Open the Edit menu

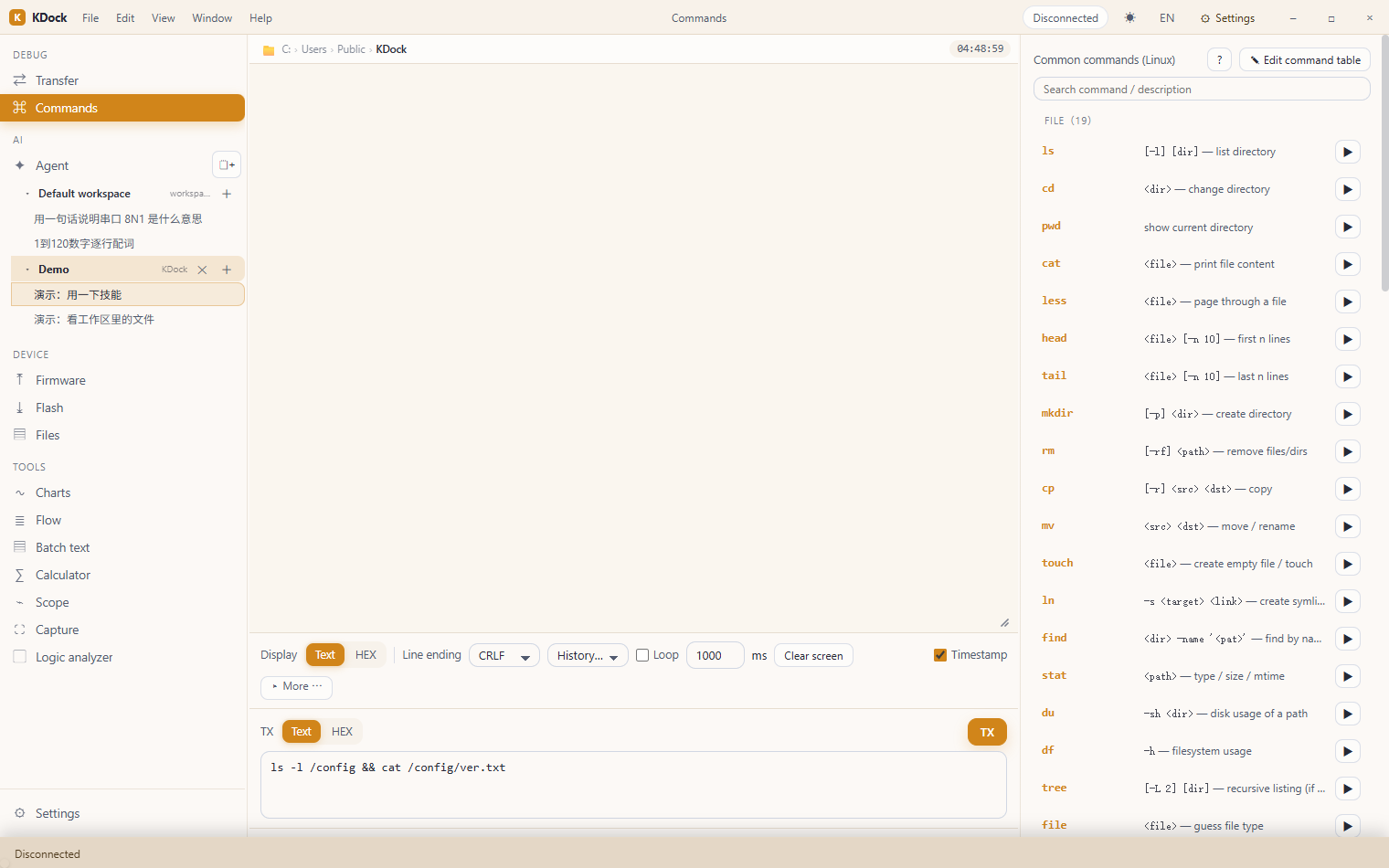tap(125, 18)
